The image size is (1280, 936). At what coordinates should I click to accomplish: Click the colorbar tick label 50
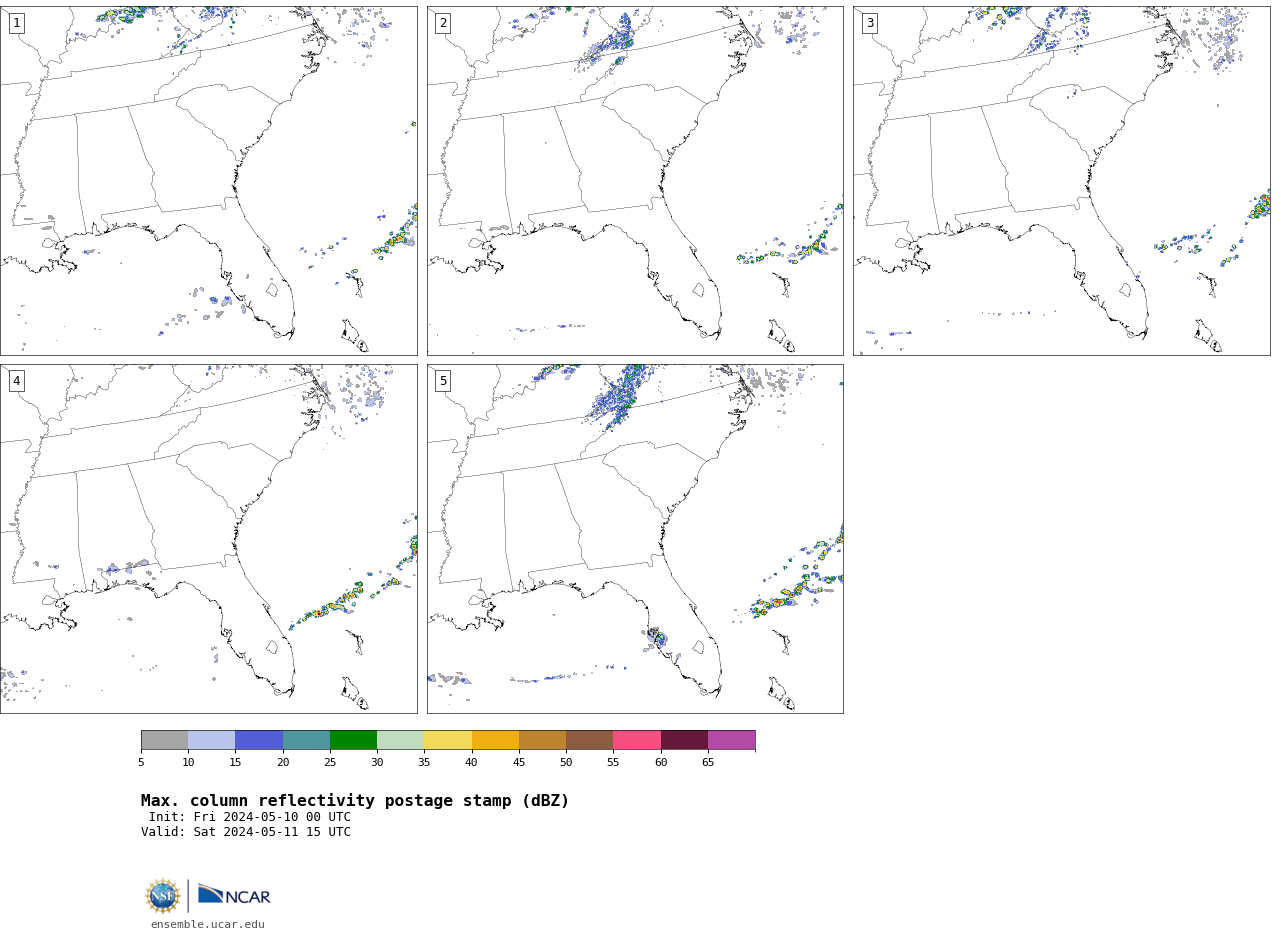(x=566, y=763)
